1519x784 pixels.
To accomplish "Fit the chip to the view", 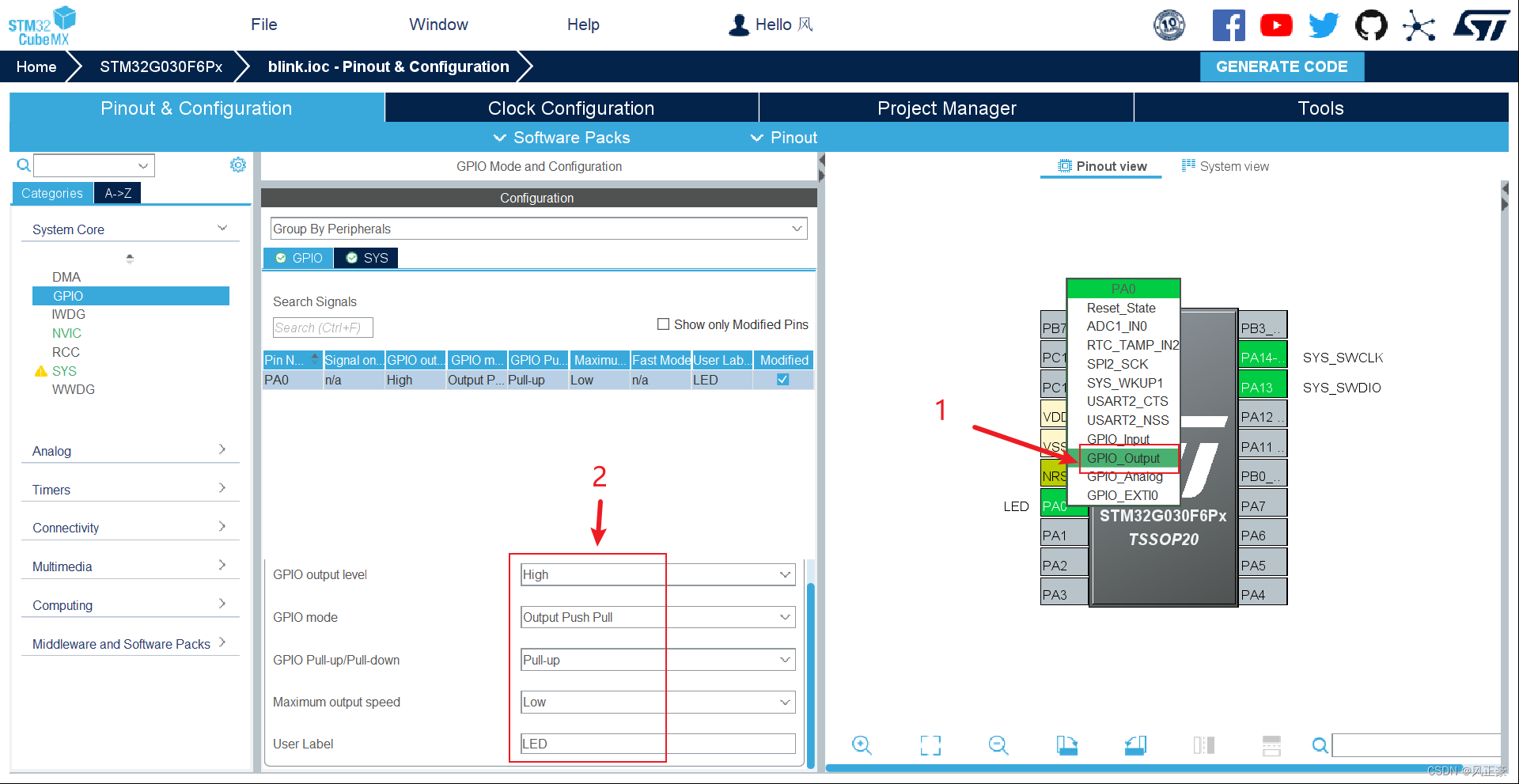I will point(930,745).
